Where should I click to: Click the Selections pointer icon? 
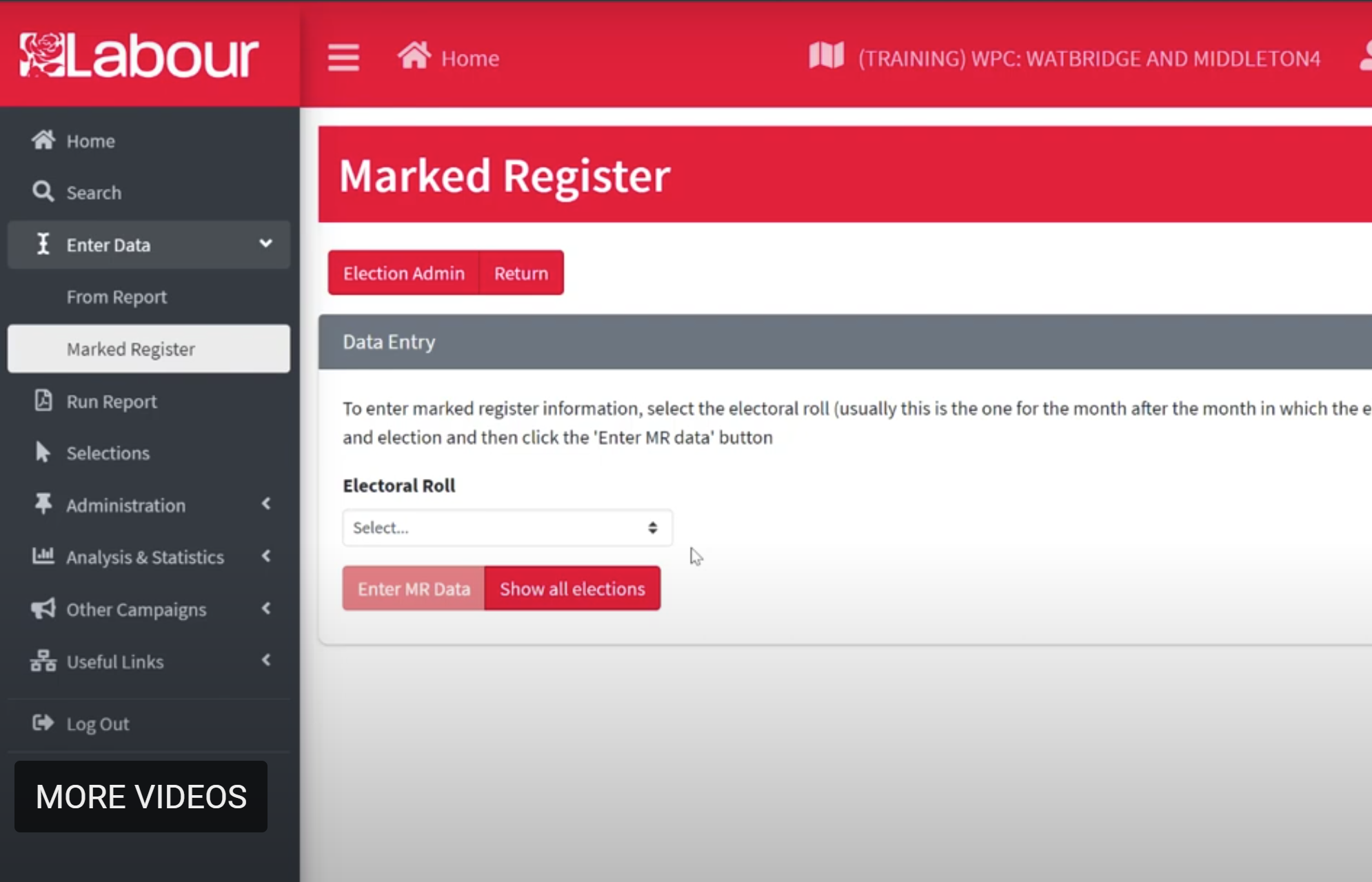[43, 451]
